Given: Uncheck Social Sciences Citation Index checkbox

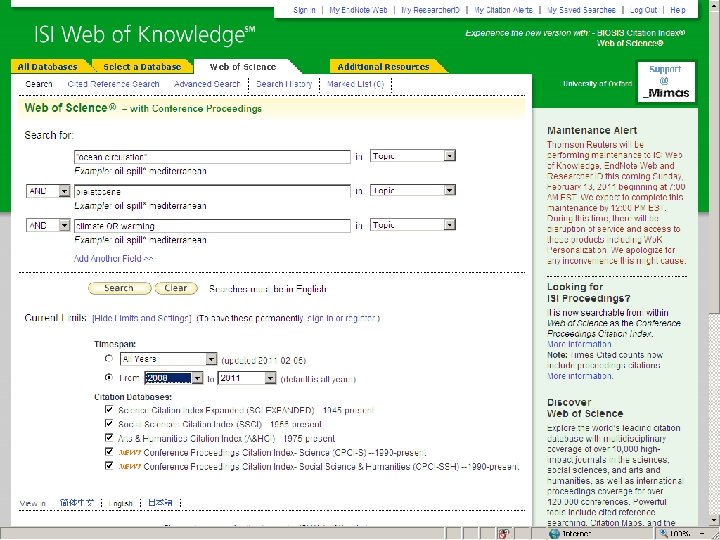Looking at the screenshot, I should pyautogui.click(x=109, y=423).
